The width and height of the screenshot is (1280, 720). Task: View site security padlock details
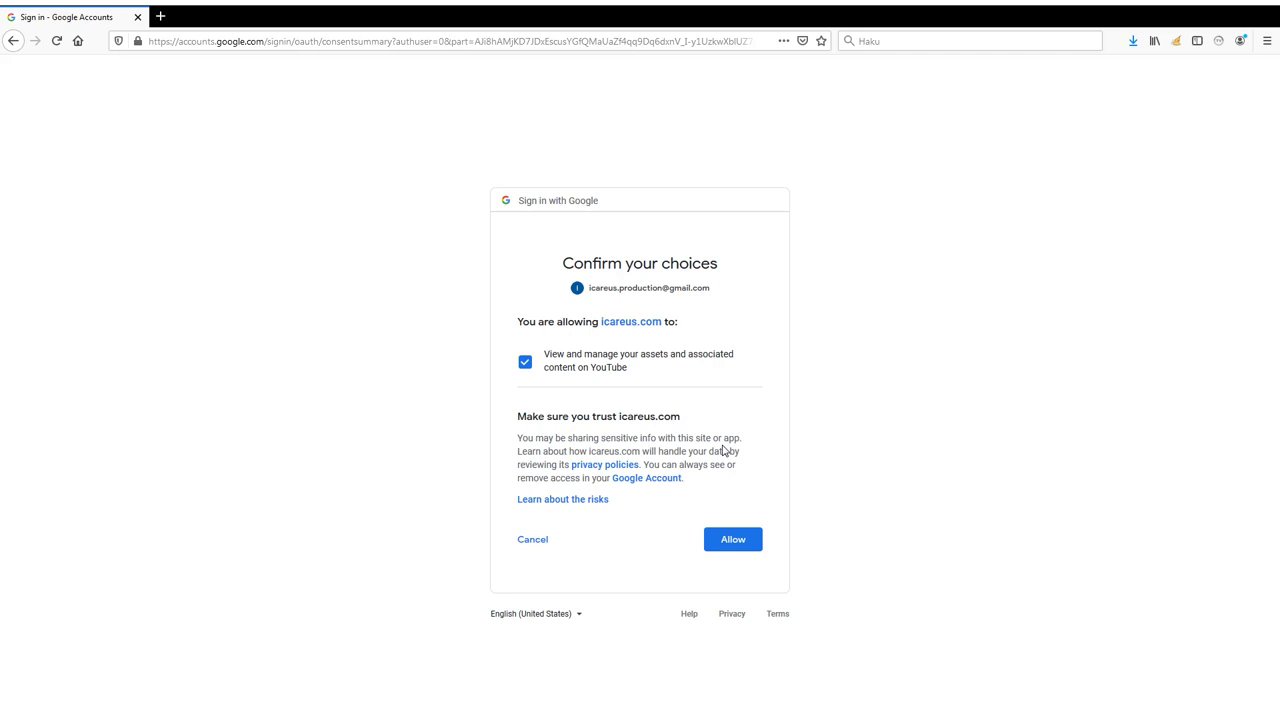pyautogui.click(x=138, y=41)
